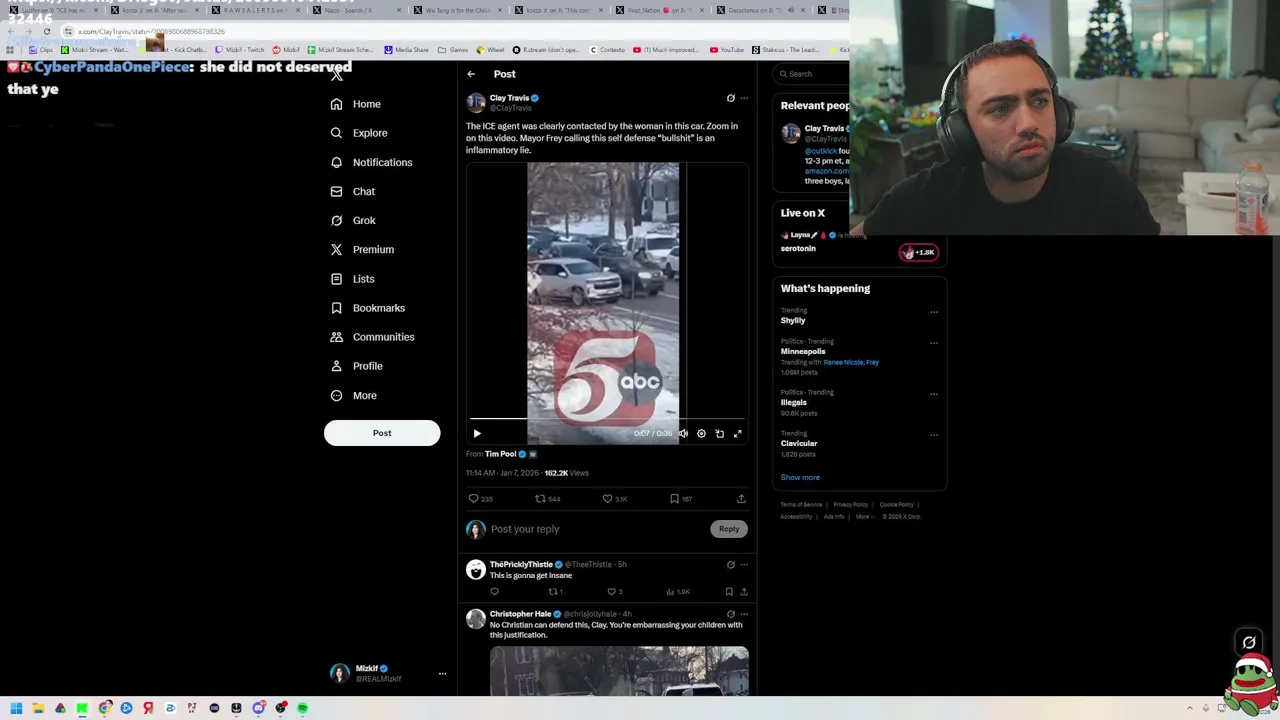Click the reply text field

pyautogui.click(x=600, y=529)
